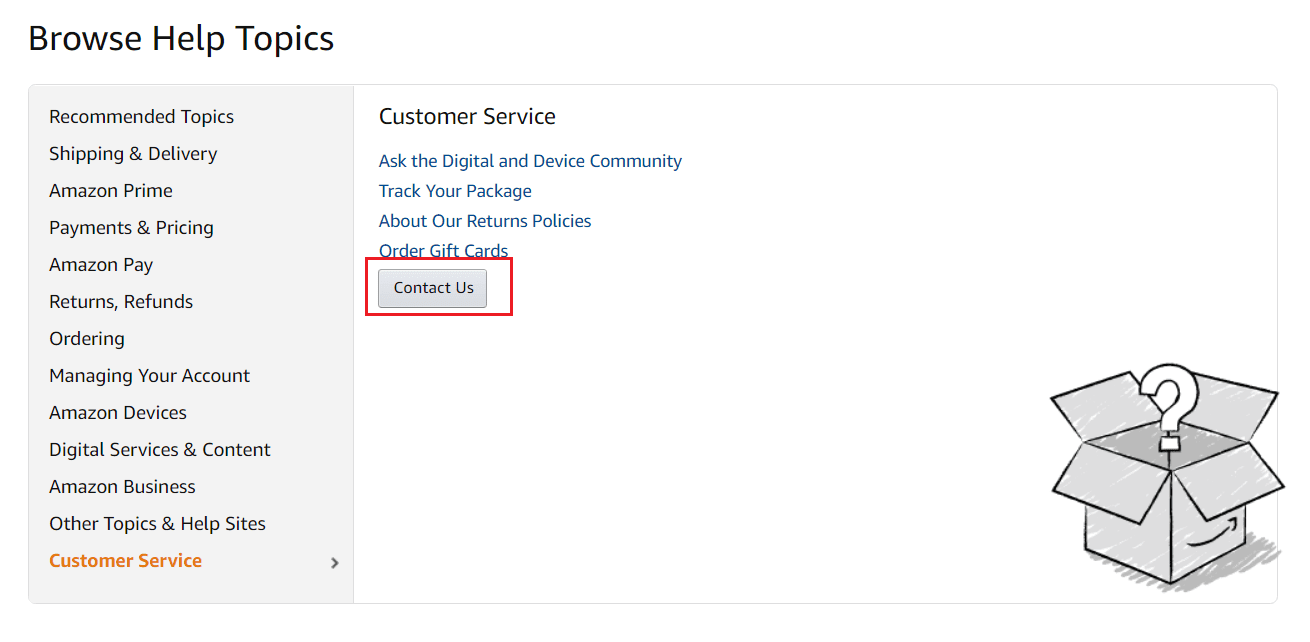Click the Browse Help Topics heading
Viewport: 1310px width, 642px height.
(x=181, y=39)
